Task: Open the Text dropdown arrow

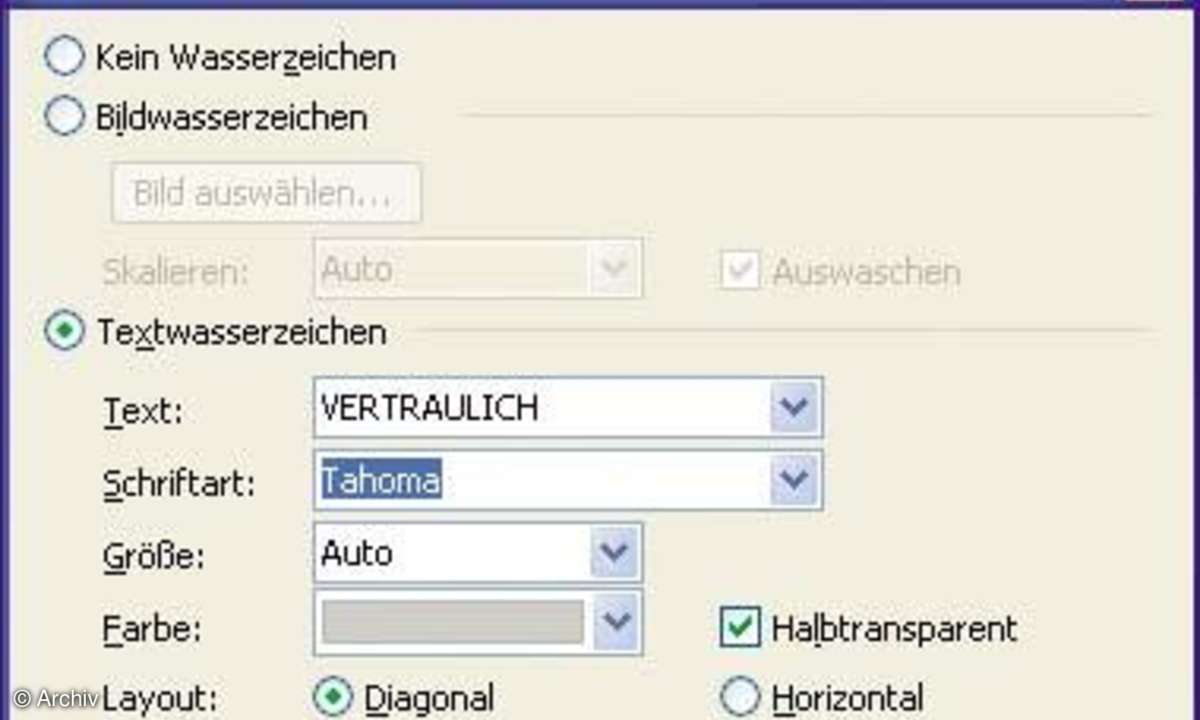Action: coord(794,408)
